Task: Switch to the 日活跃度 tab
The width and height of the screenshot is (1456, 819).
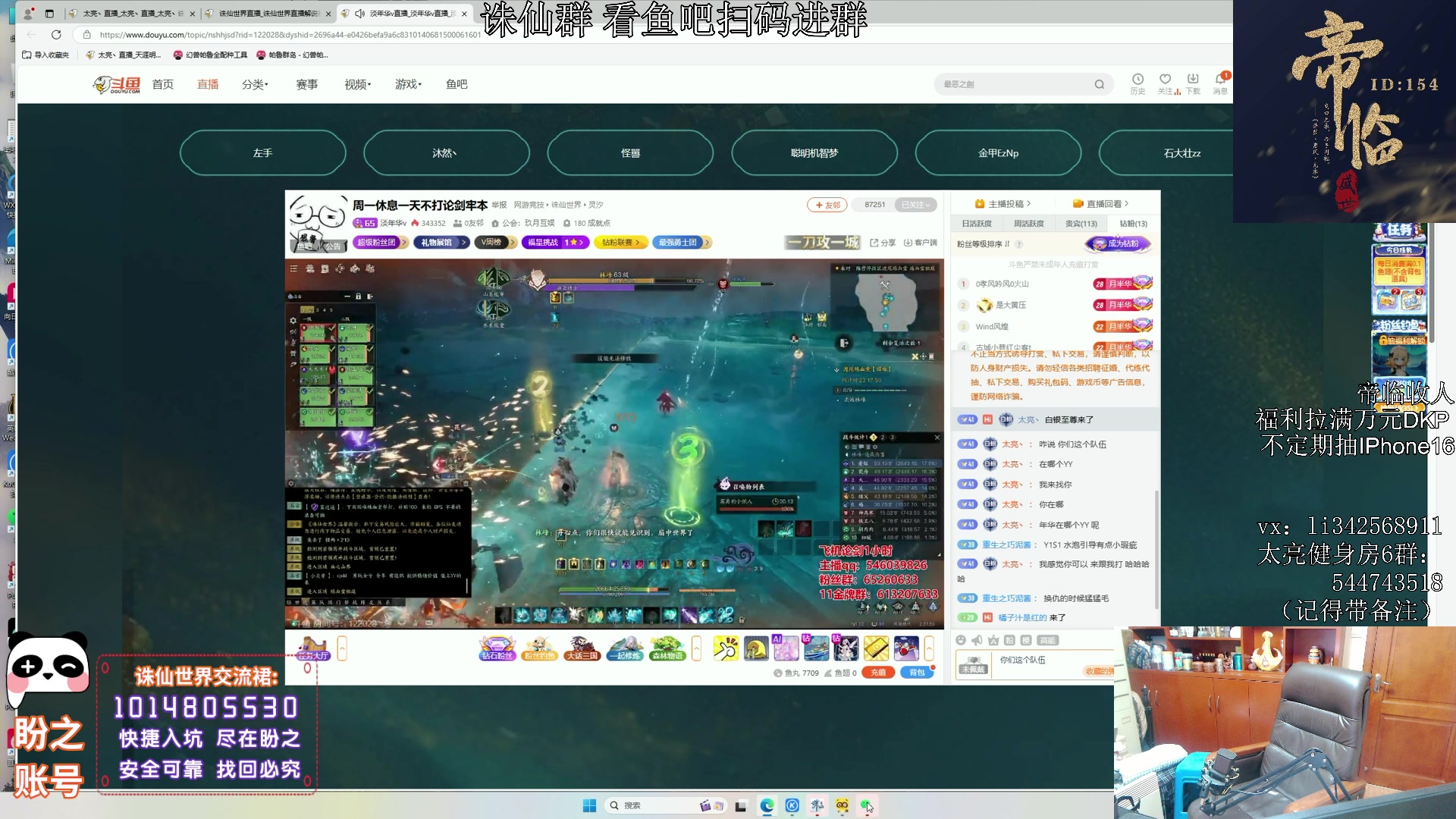Action: click(x=977, y=224)
